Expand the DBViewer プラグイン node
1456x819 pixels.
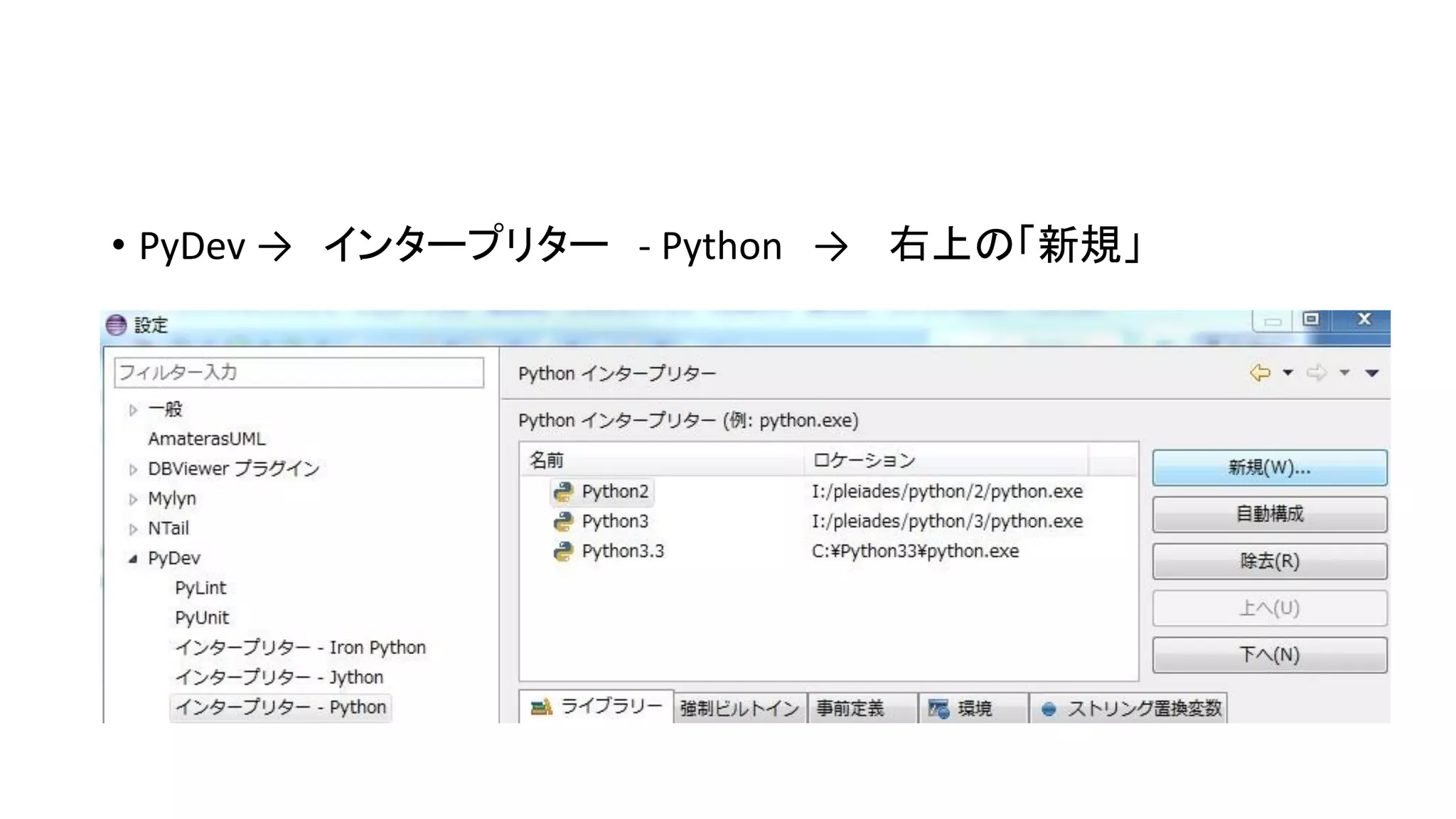point(133,470)
